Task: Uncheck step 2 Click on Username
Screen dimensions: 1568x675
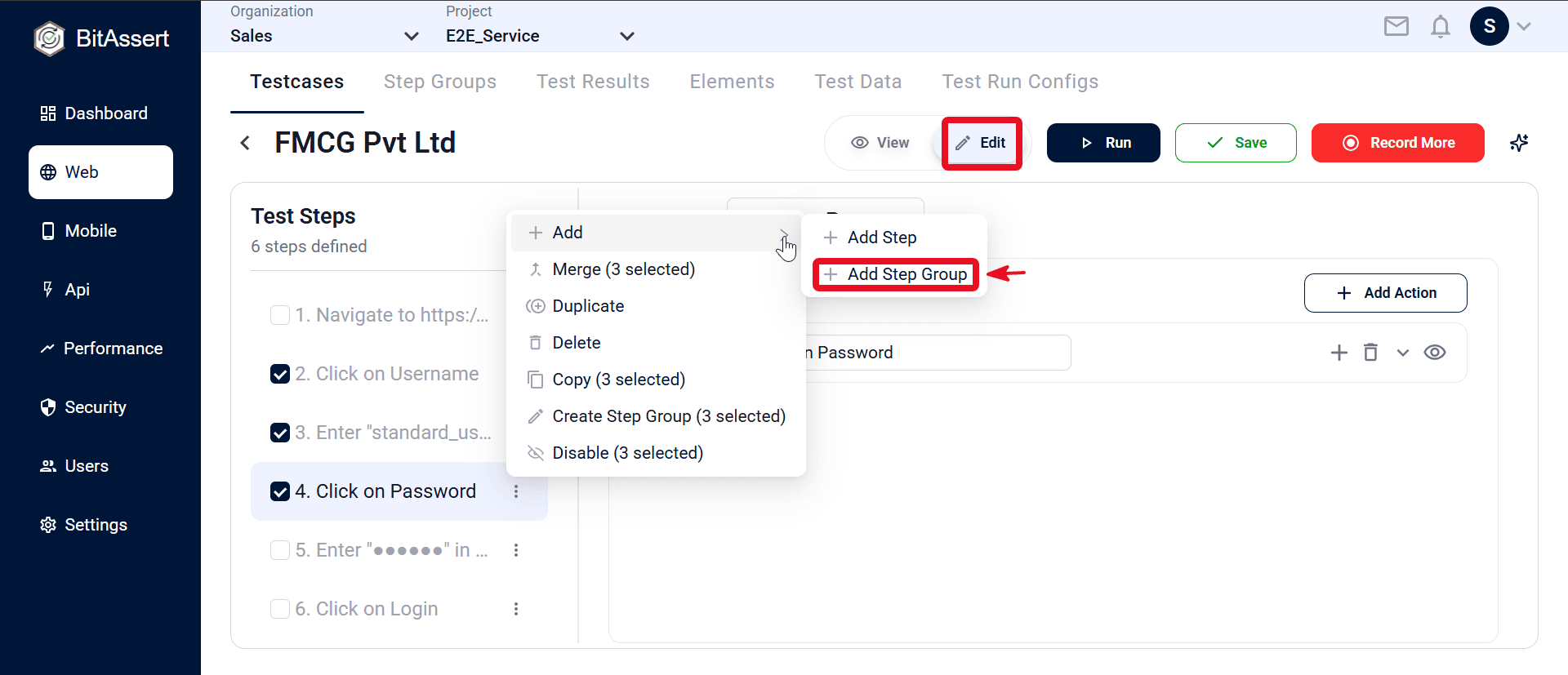Action: click(280, 374)
